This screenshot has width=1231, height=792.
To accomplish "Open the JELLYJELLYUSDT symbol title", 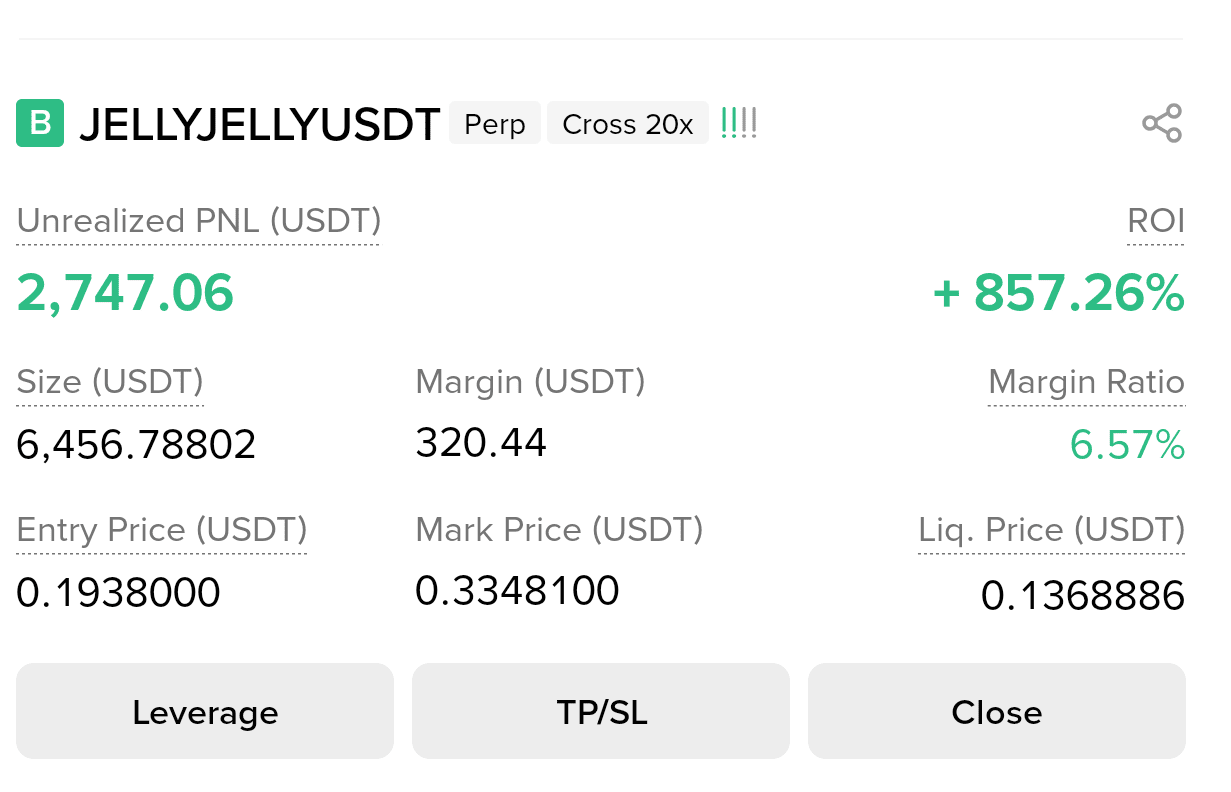I will pos(260,124).
